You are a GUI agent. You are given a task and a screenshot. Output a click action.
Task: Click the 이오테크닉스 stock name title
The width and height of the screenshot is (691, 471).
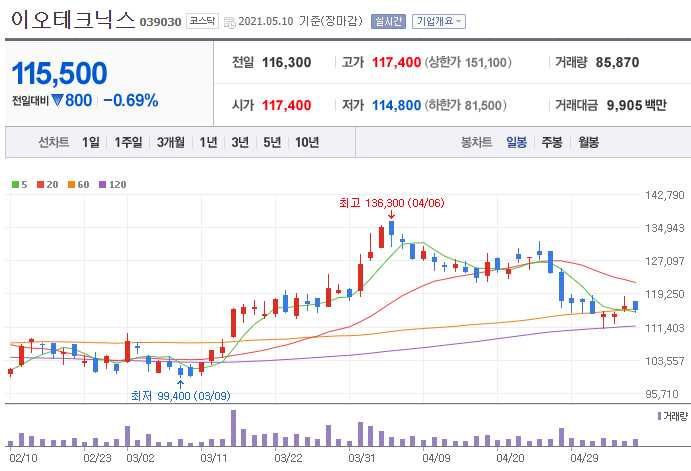pyautogui.click(x=73, y=20)
